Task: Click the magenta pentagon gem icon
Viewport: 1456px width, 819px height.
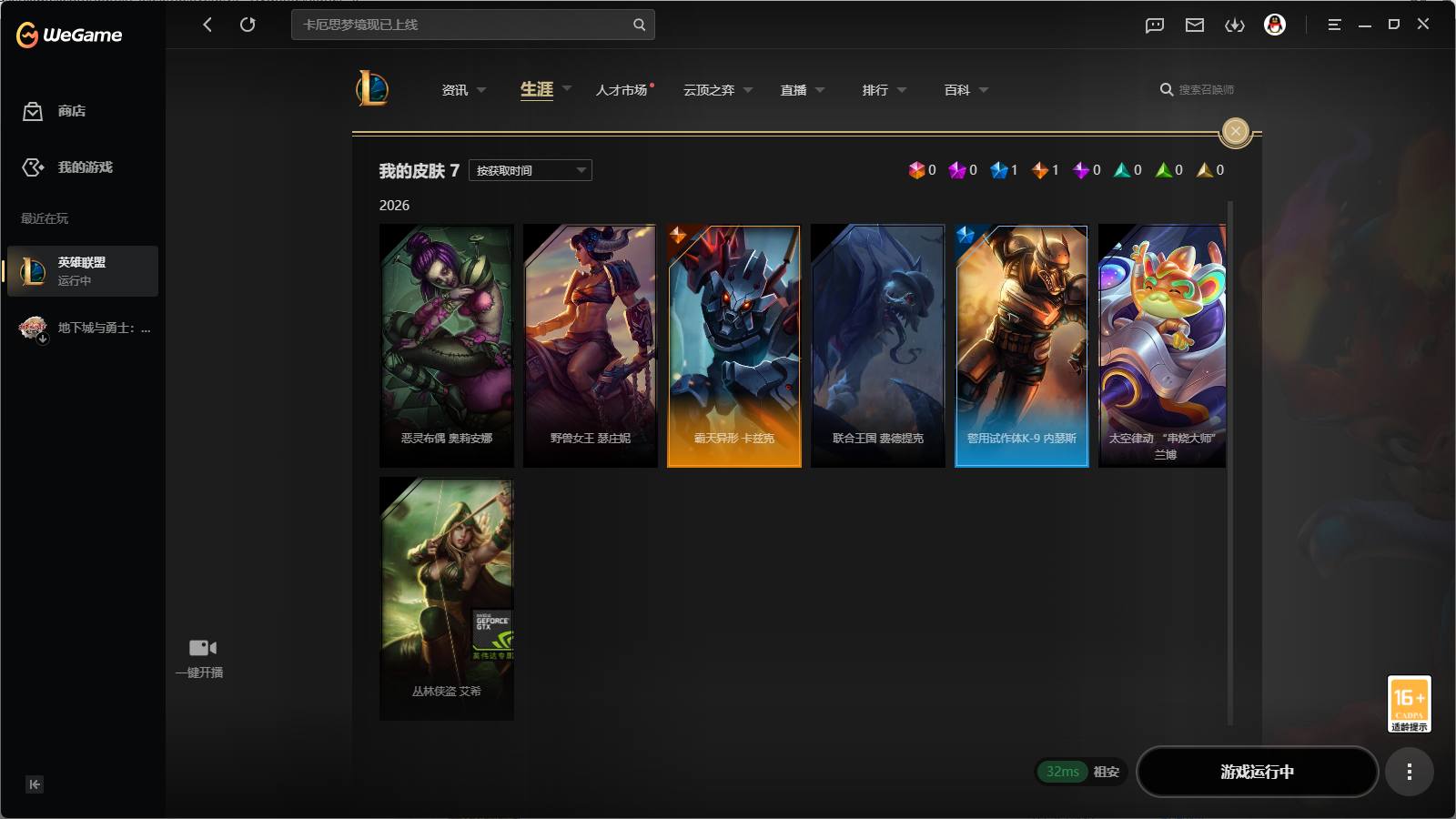Action: [x=957, y=170]
